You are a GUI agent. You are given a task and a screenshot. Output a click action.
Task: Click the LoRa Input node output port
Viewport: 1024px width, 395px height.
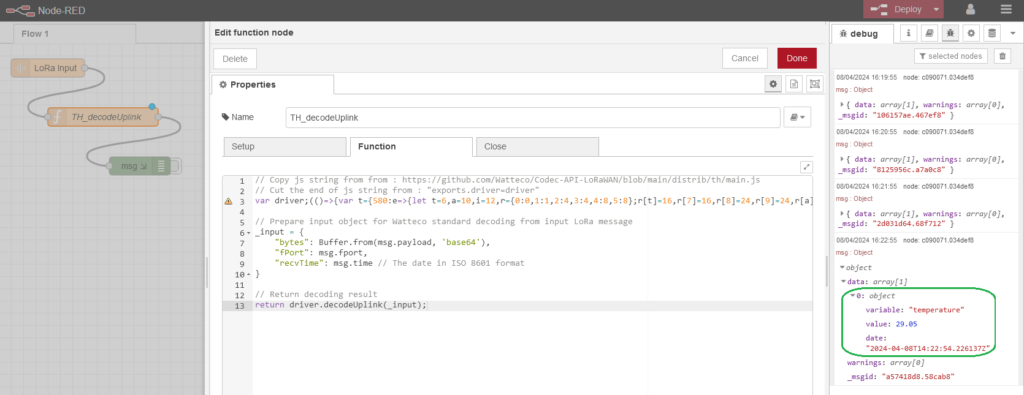point(86,67)
